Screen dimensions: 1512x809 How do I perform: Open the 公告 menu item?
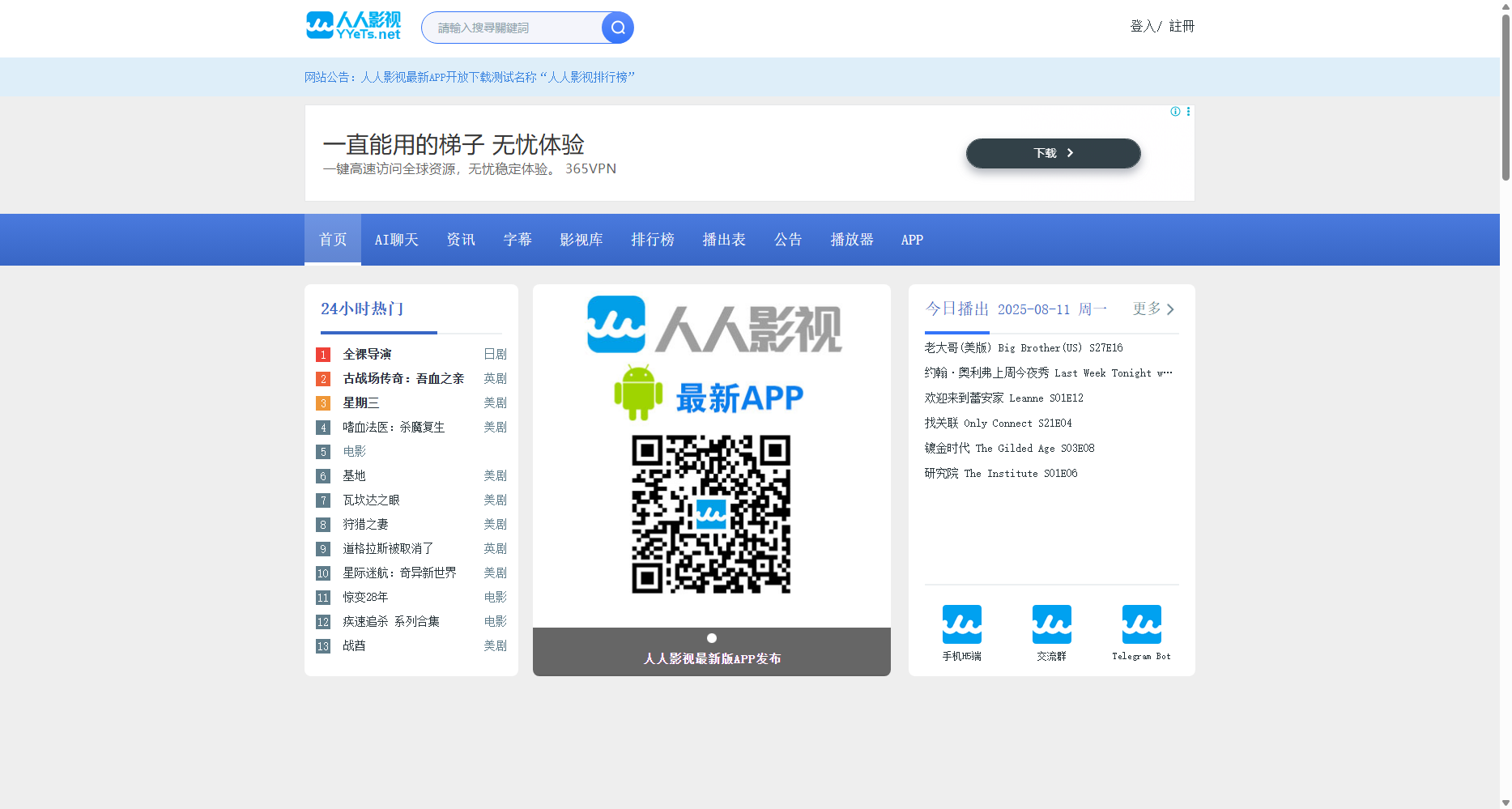788,240
